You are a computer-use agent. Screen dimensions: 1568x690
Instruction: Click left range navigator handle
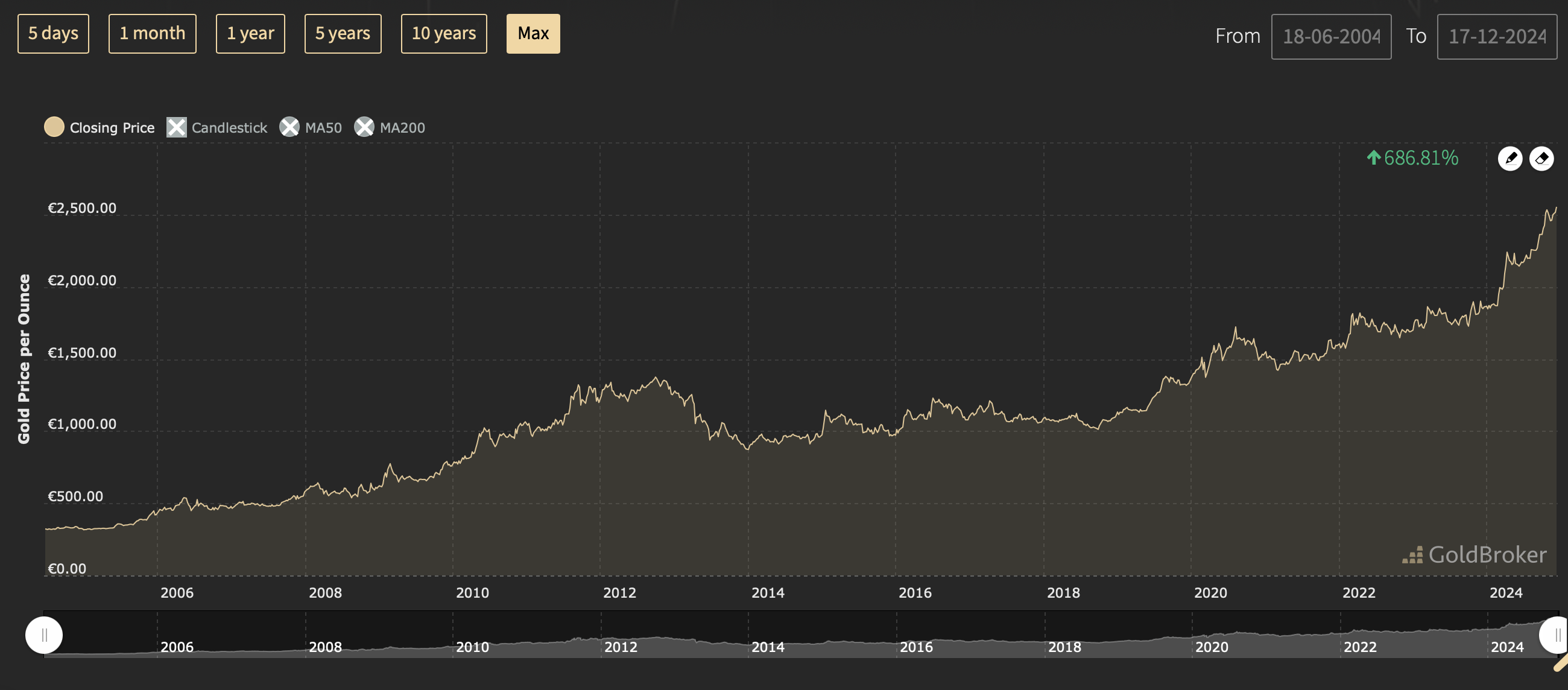(44, 635)
